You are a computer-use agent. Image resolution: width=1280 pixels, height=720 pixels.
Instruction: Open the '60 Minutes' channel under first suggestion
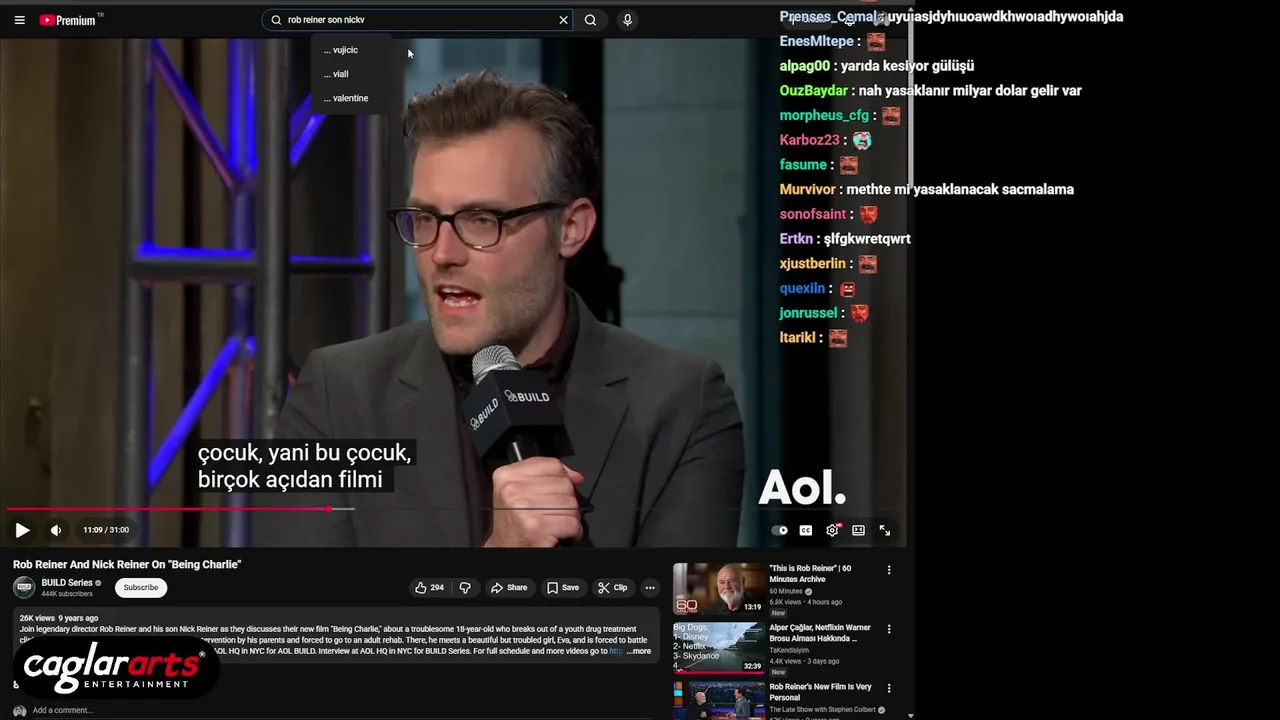[786, 591]
